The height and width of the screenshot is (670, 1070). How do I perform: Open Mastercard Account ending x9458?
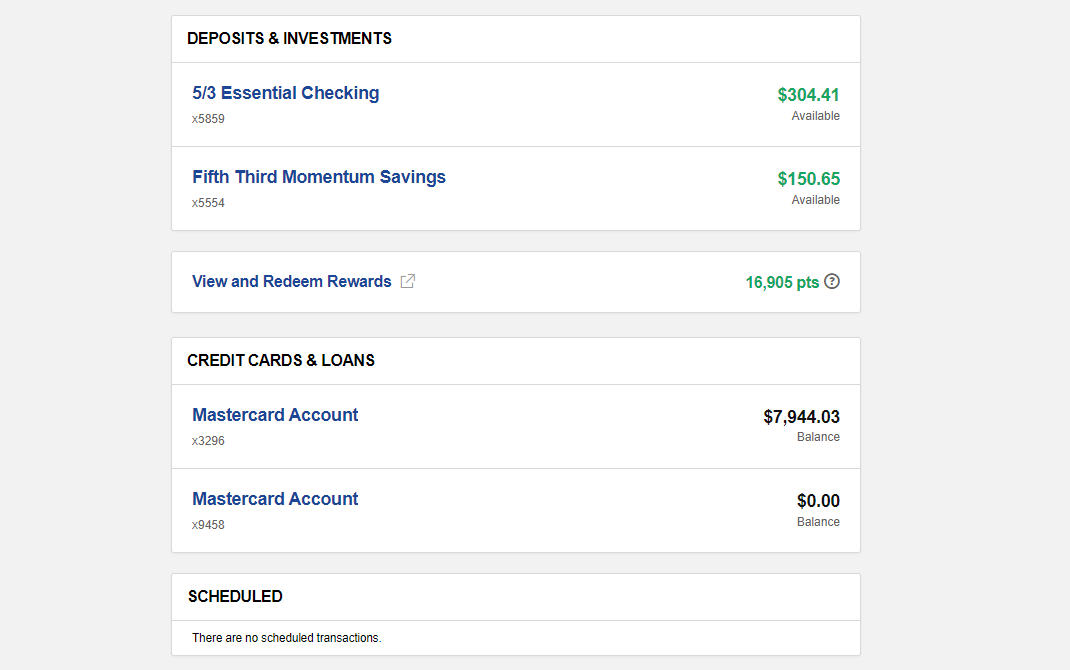[x=275, y=499]
